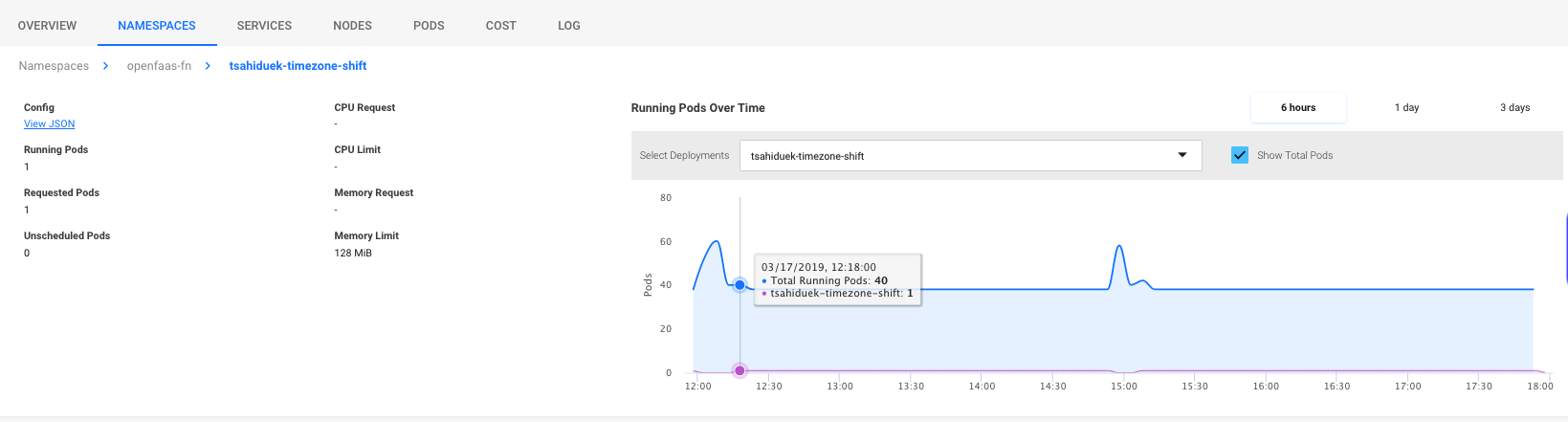Switch to the Log tab
The width and height of the screenshot is (1568, 422).
coord(569,26)
